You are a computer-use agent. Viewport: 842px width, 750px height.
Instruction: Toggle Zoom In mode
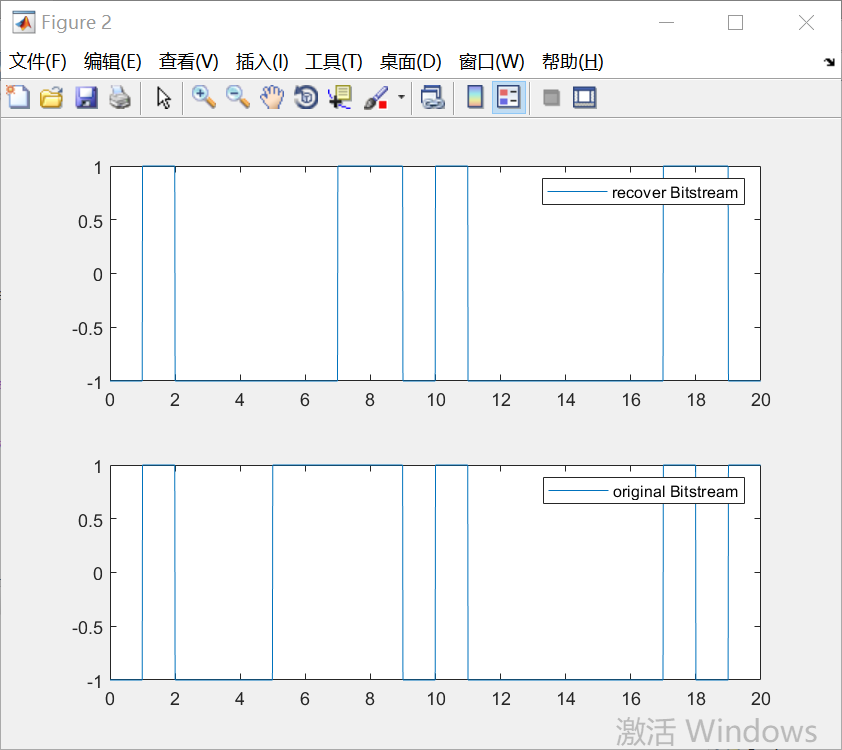click(204, 97)
